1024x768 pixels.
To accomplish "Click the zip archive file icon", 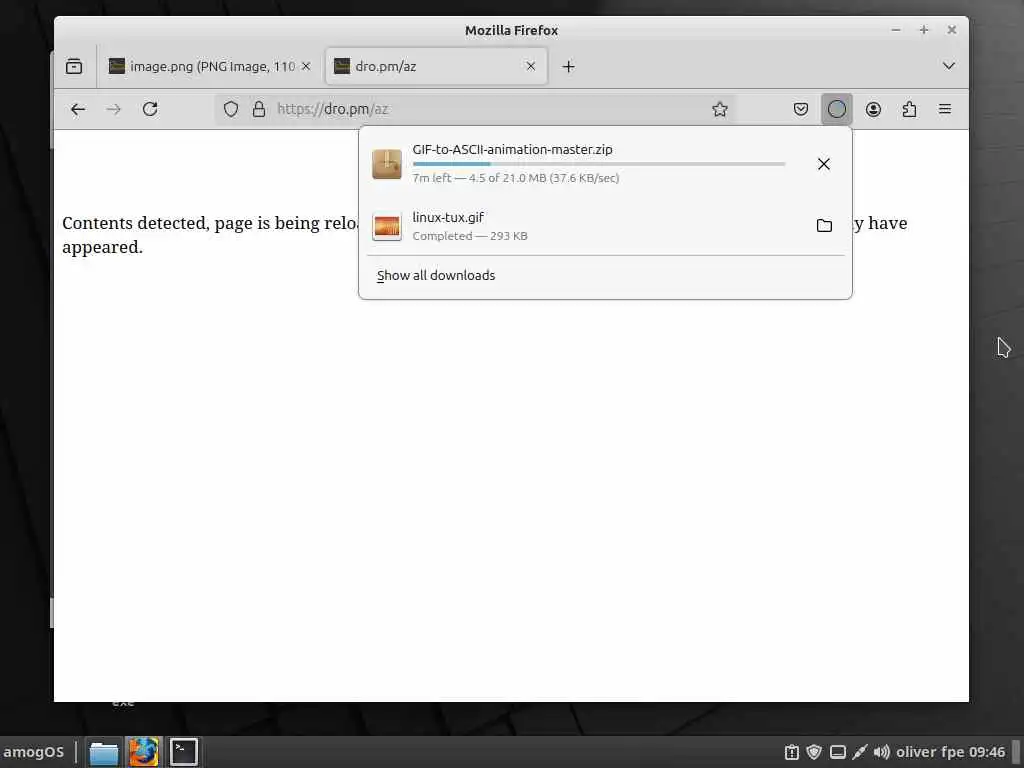I will coord(387,164).
